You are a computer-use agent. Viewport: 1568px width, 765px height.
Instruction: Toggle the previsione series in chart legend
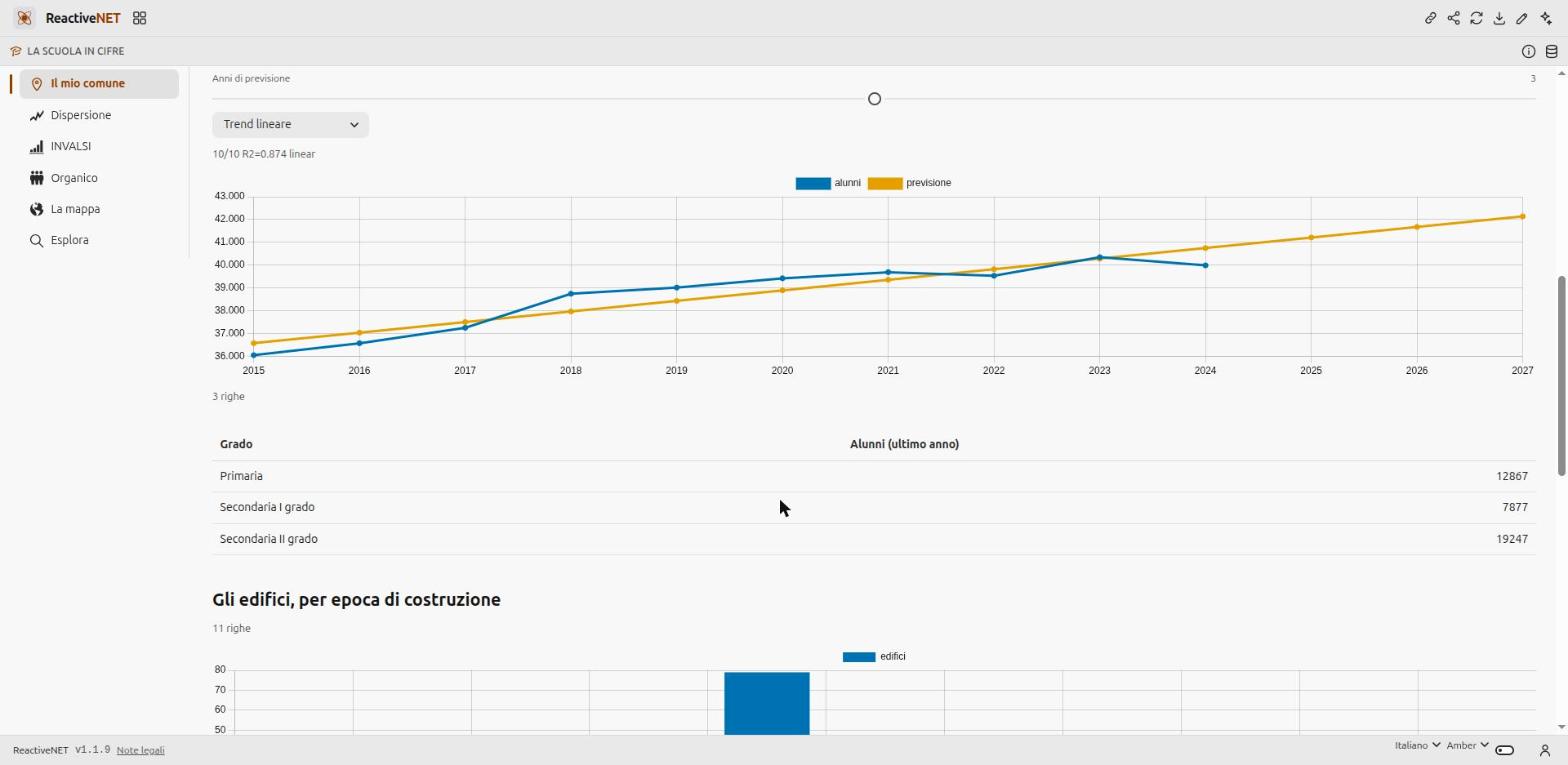coord(909,183)
